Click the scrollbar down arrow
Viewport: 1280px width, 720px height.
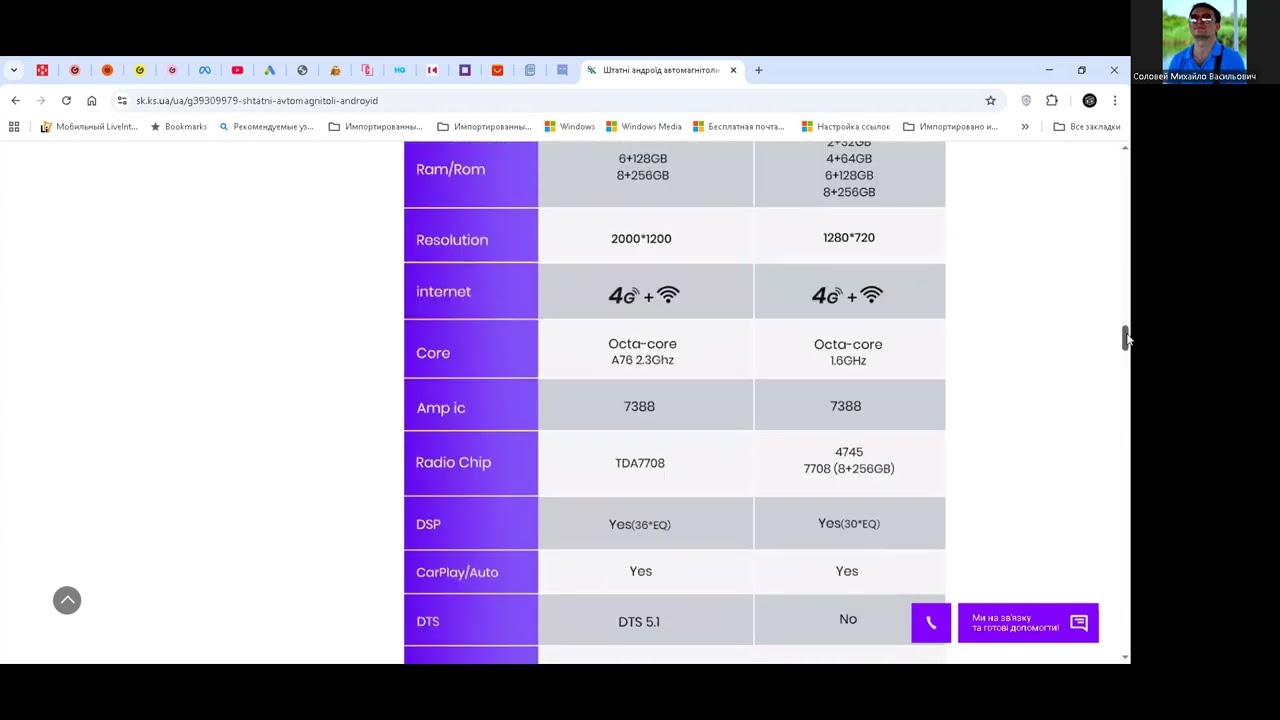pos(1125,657)
